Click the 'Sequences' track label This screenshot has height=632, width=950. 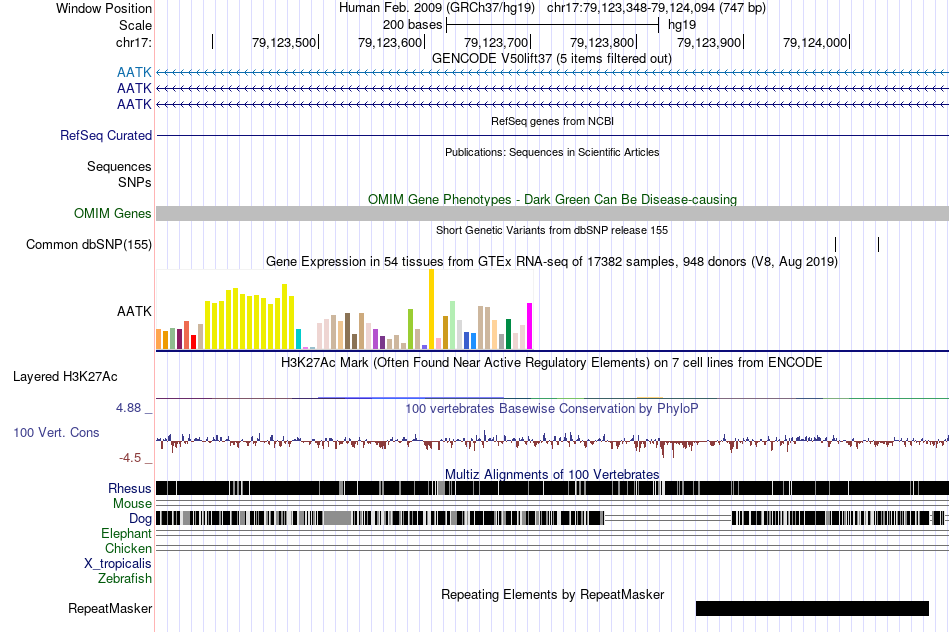tap(119, 167)
